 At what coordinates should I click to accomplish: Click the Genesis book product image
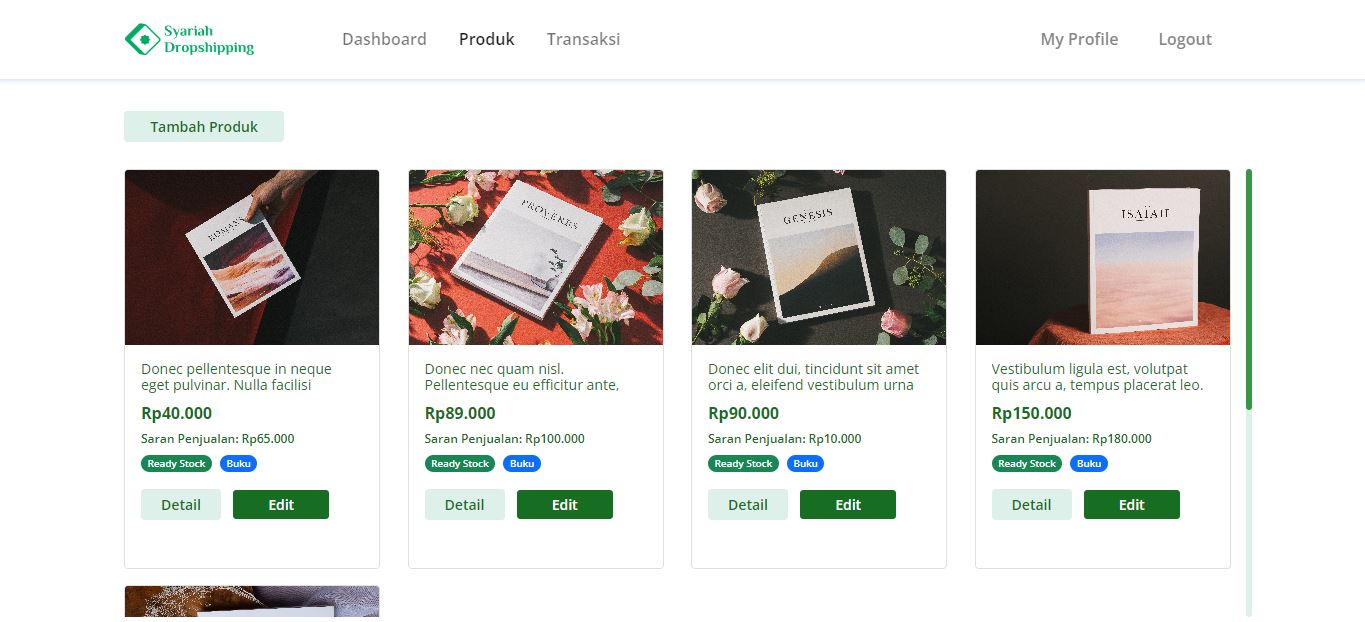coord(818,256)
